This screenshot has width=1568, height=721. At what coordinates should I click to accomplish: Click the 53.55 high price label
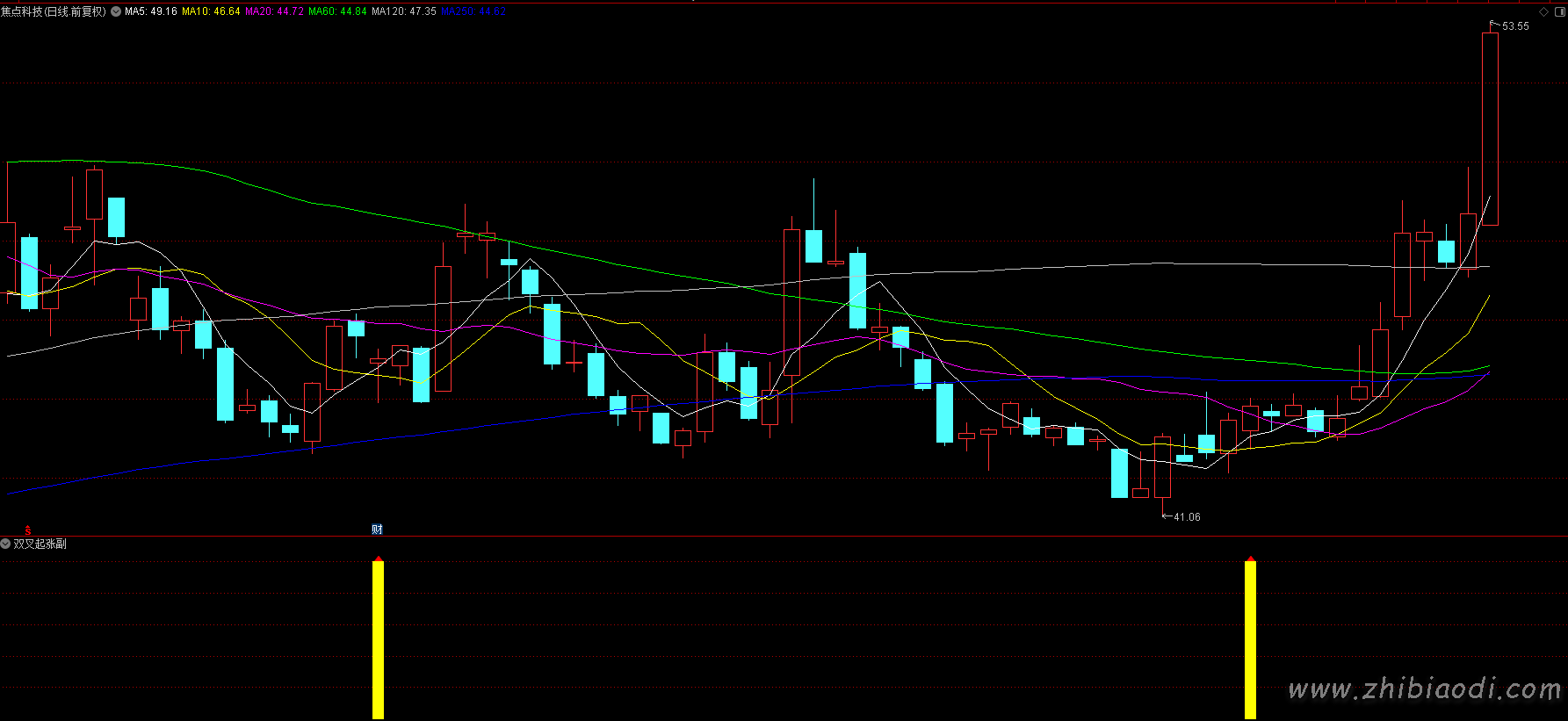pos(1514,26)
